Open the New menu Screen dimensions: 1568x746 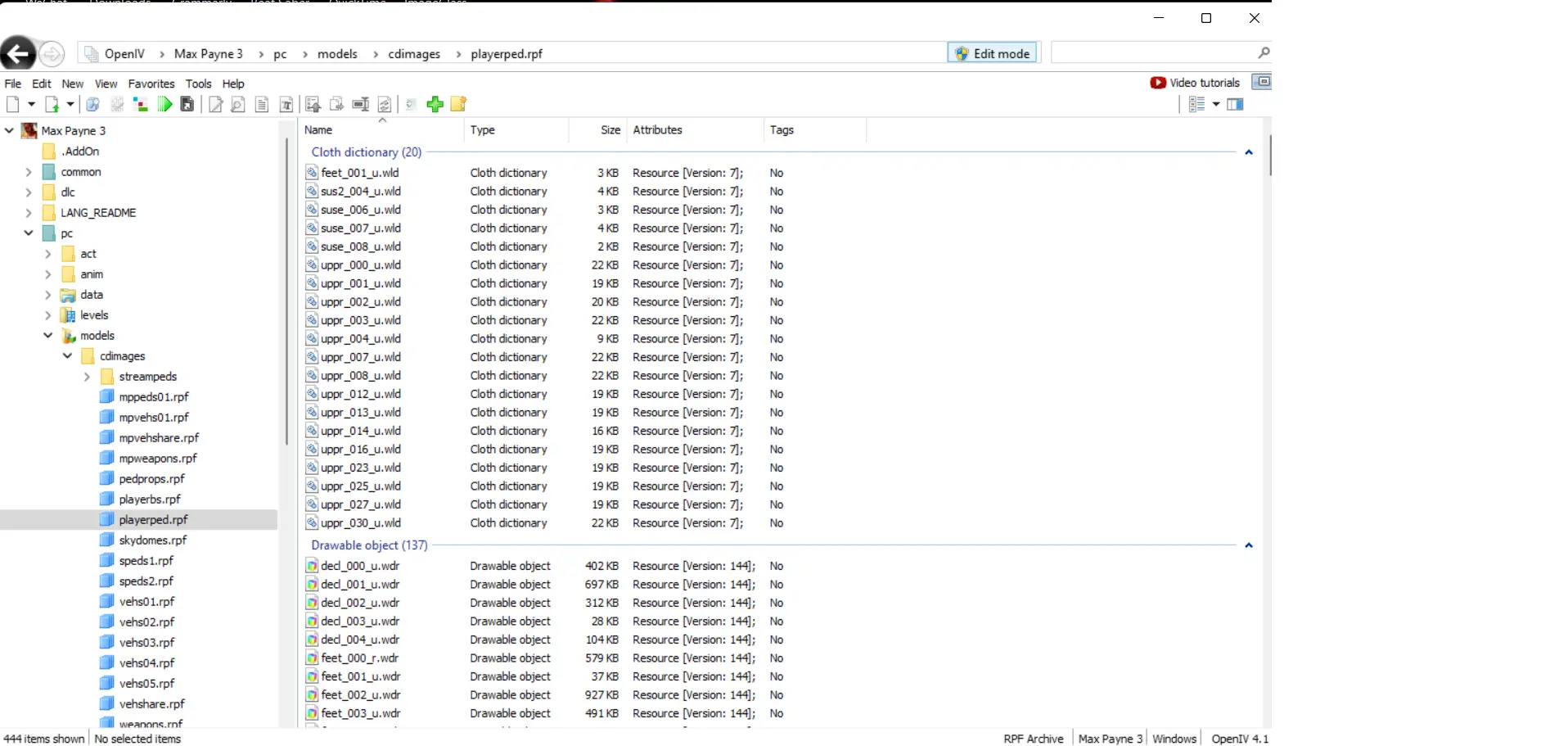coord(73,84)
